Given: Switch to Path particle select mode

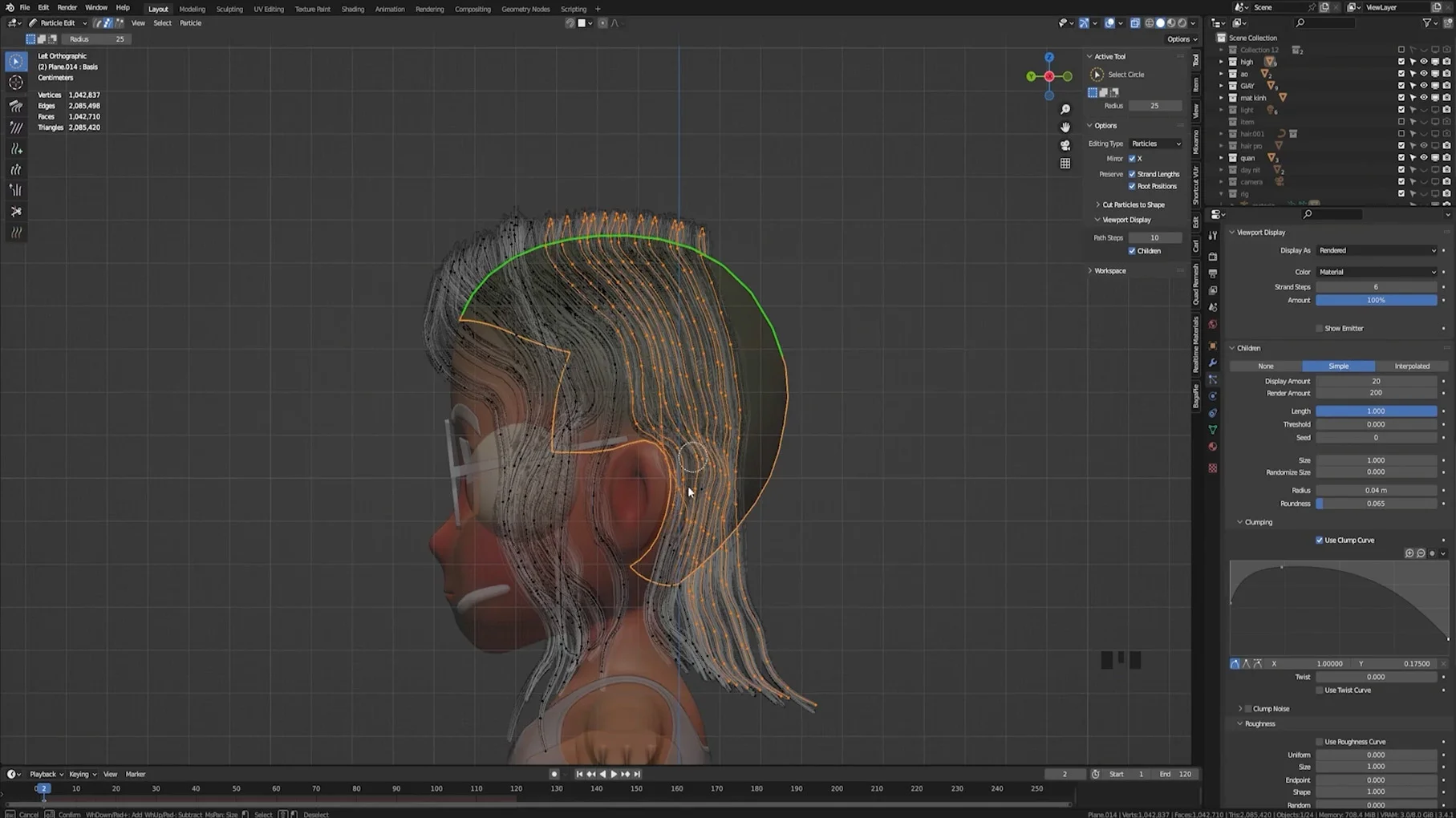Looking at the screenshot, I should (98, 23).
